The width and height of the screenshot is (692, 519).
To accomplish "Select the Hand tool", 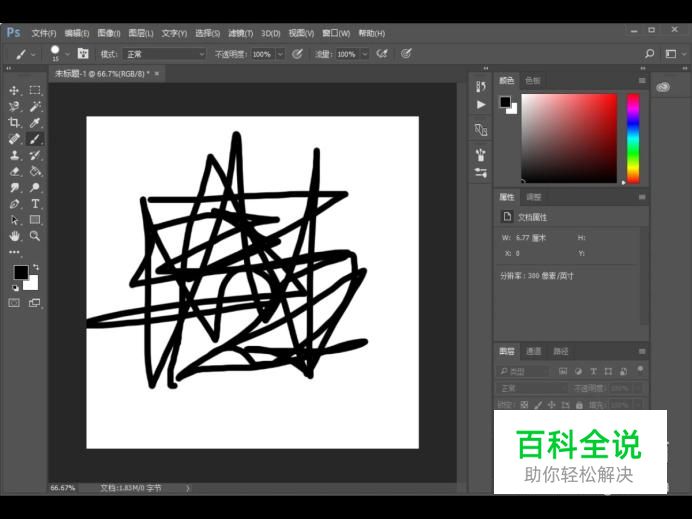I will tap(14, 236).
